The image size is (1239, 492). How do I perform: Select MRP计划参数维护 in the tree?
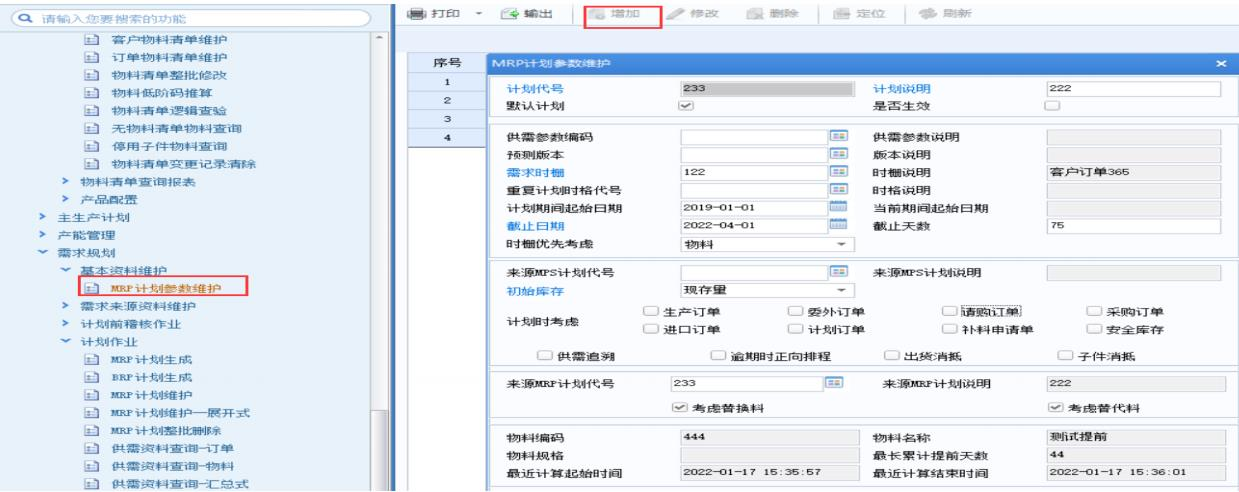tap(166, 289)
